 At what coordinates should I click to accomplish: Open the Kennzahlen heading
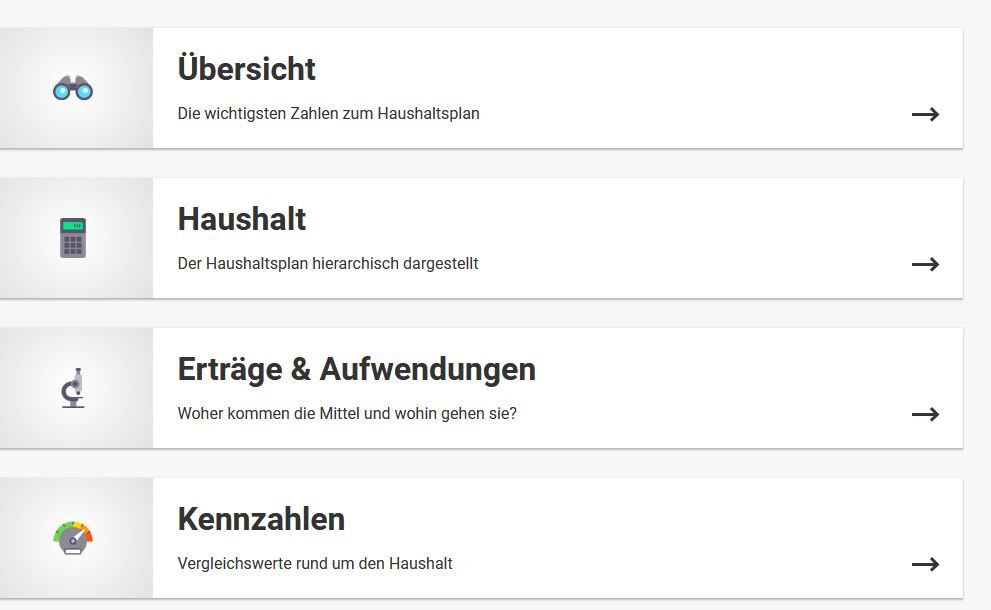coord(261,519)
